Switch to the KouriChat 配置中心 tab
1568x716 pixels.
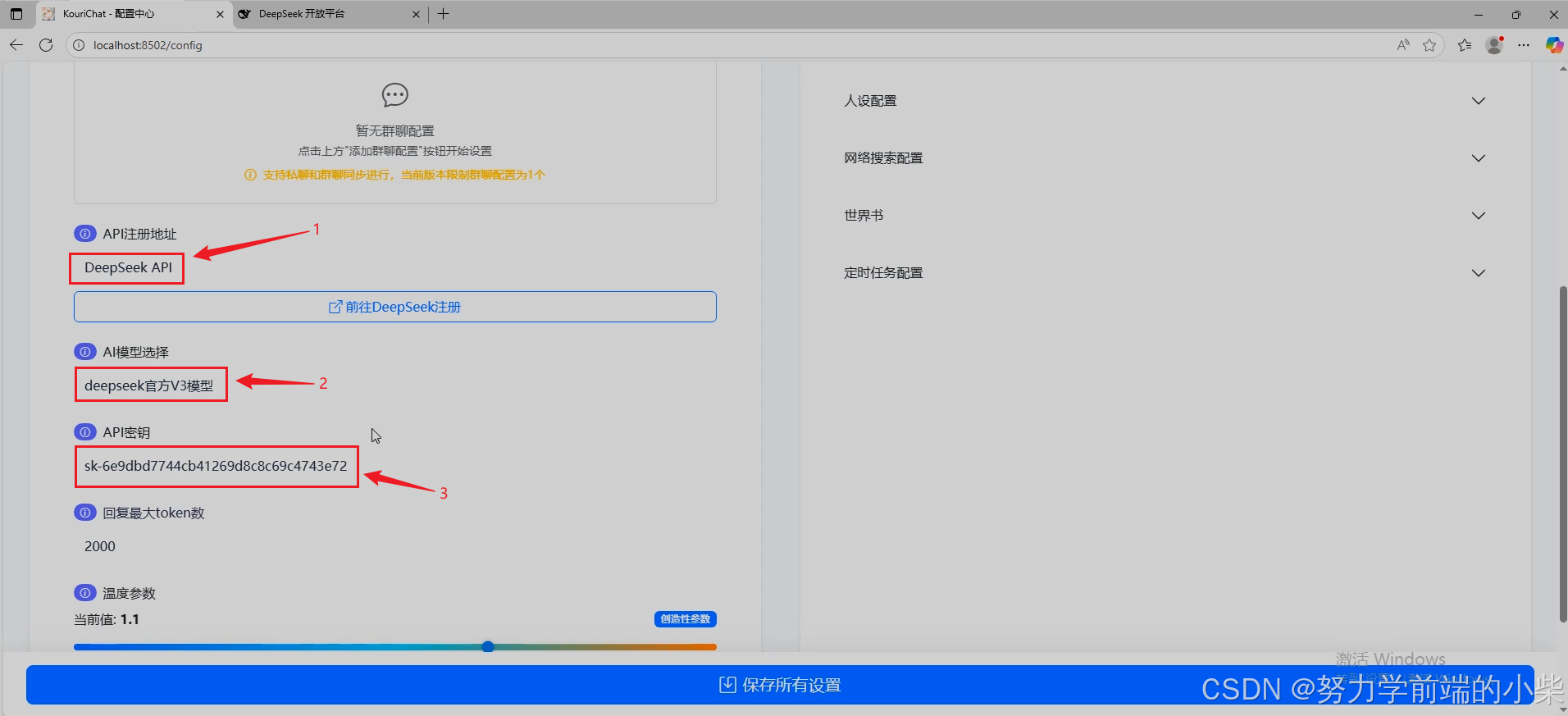point(133,14)
